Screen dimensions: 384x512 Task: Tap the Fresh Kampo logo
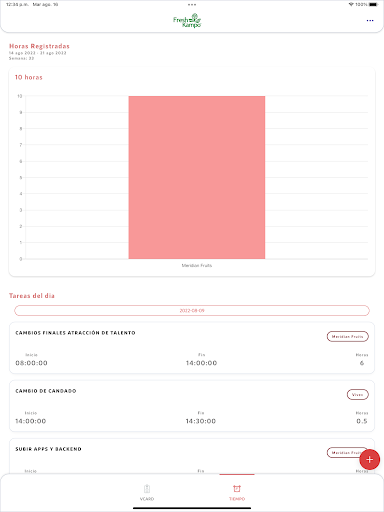[x=187, y=21]
